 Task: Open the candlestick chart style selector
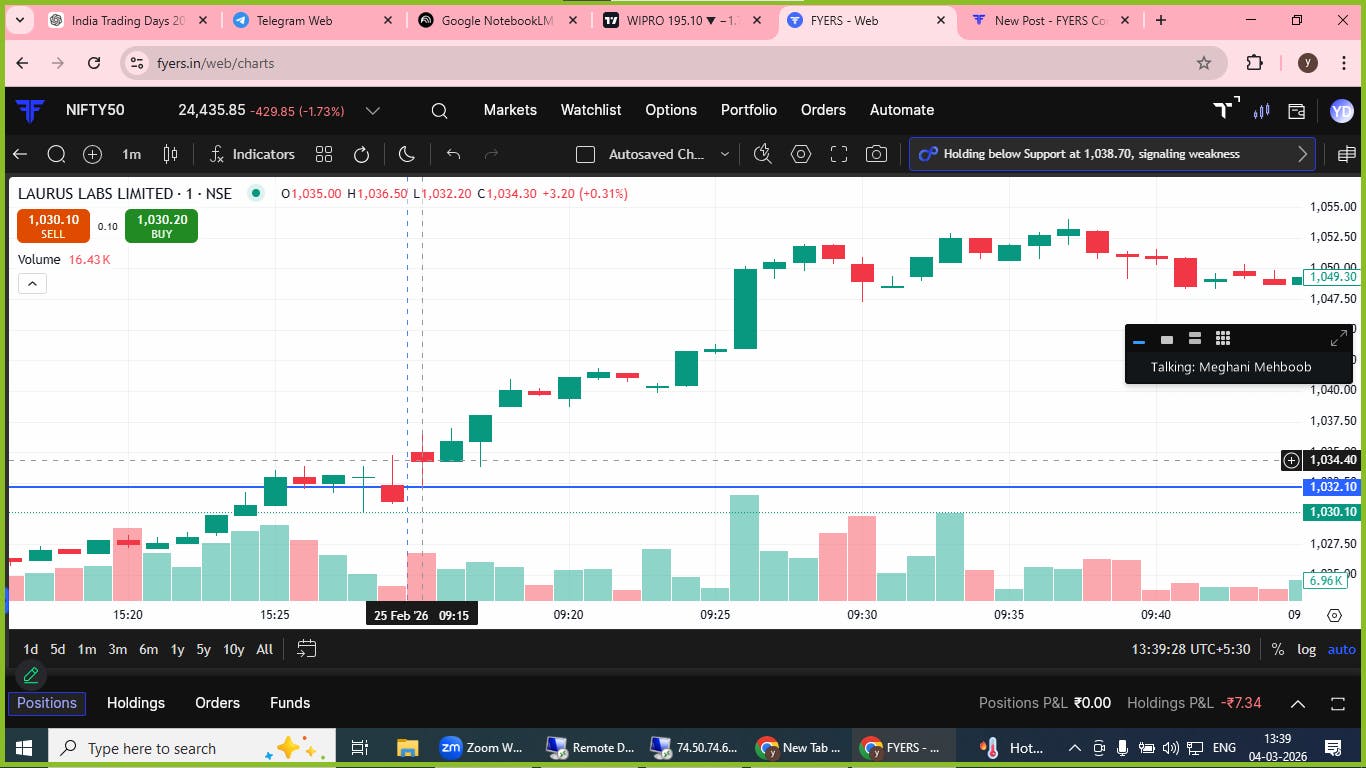tap(171, 154)
